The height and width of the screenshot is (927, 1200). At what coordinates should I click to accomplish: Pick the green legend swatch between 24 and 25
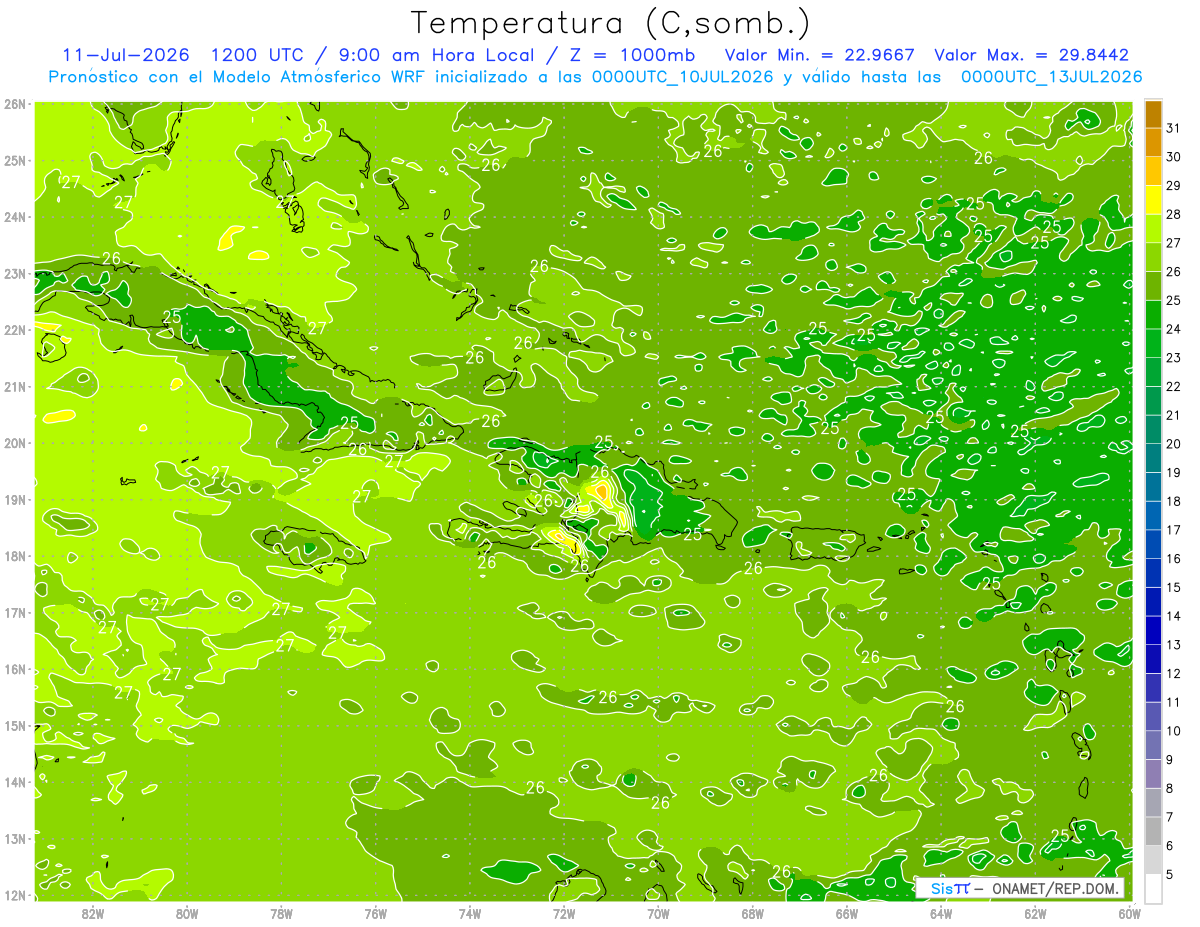pos(1153,315)
